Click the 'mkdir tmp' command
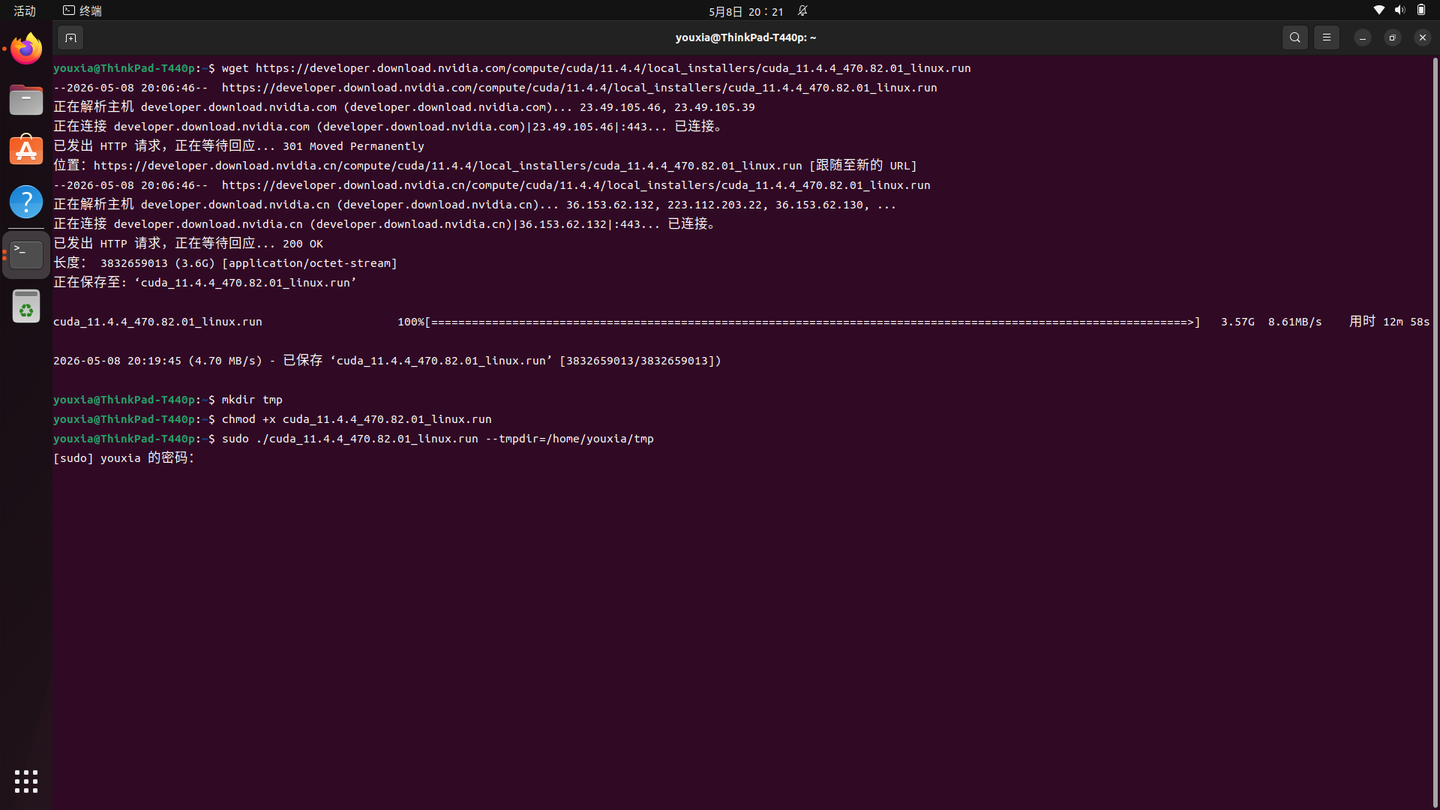This screenshot has height=810, width=1440. tap(252, 400)
